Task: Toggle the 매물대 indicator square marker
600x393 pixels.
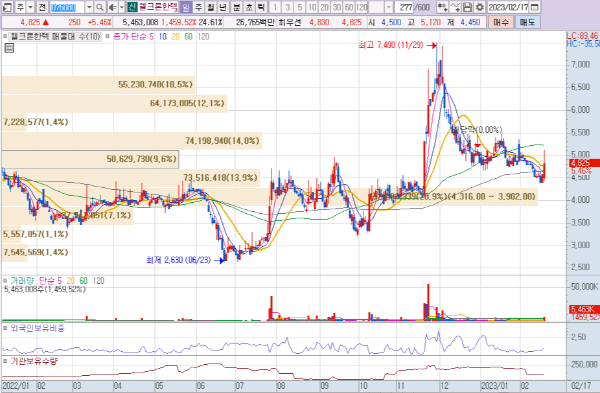Action: click(x=5, y=37)
